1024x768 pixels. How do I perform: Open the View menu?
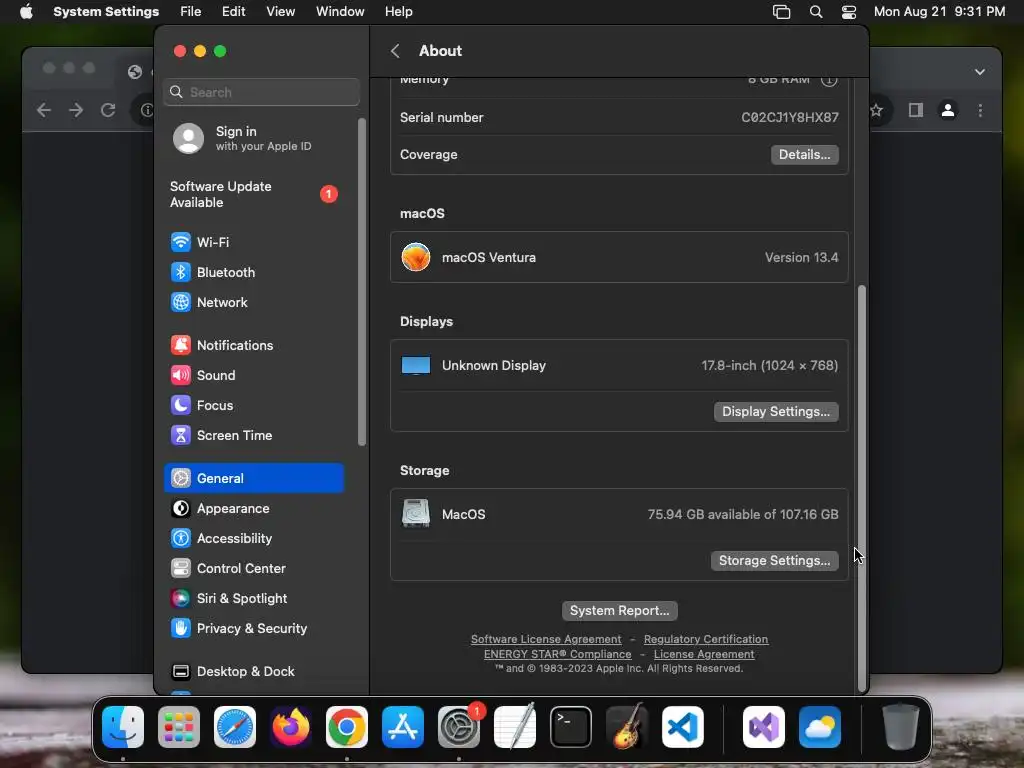tap(280, 12)
